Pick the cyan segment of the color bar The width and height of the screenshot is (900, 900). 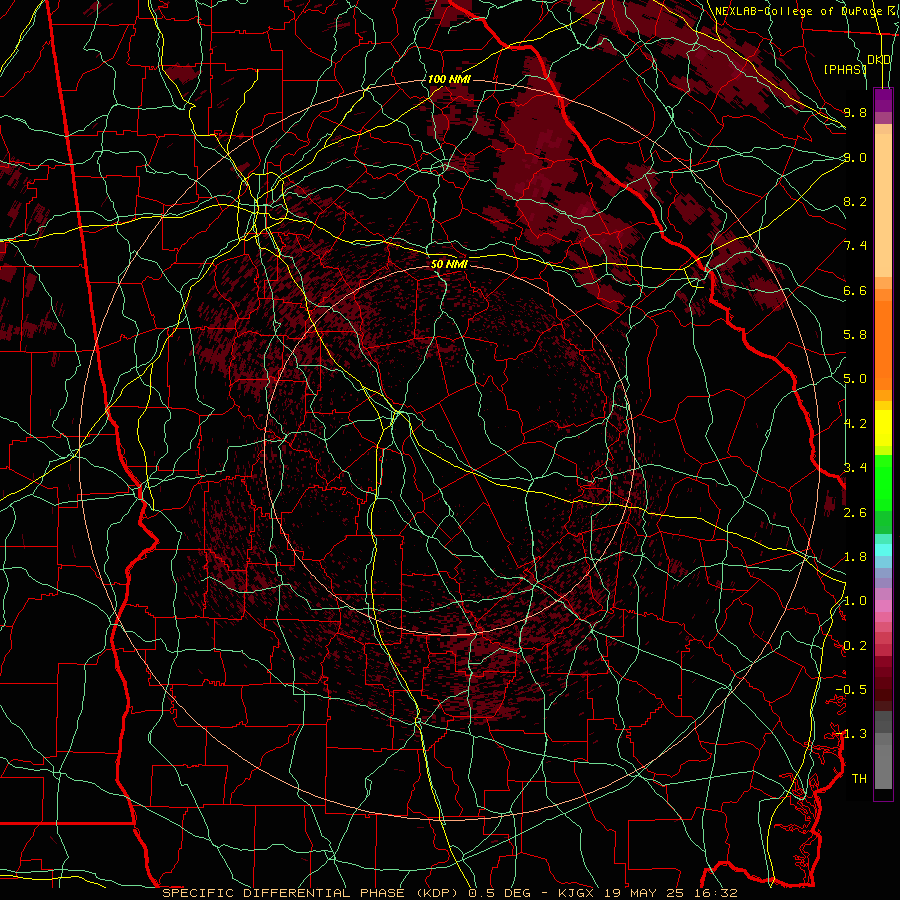click(x=883, y=549)
